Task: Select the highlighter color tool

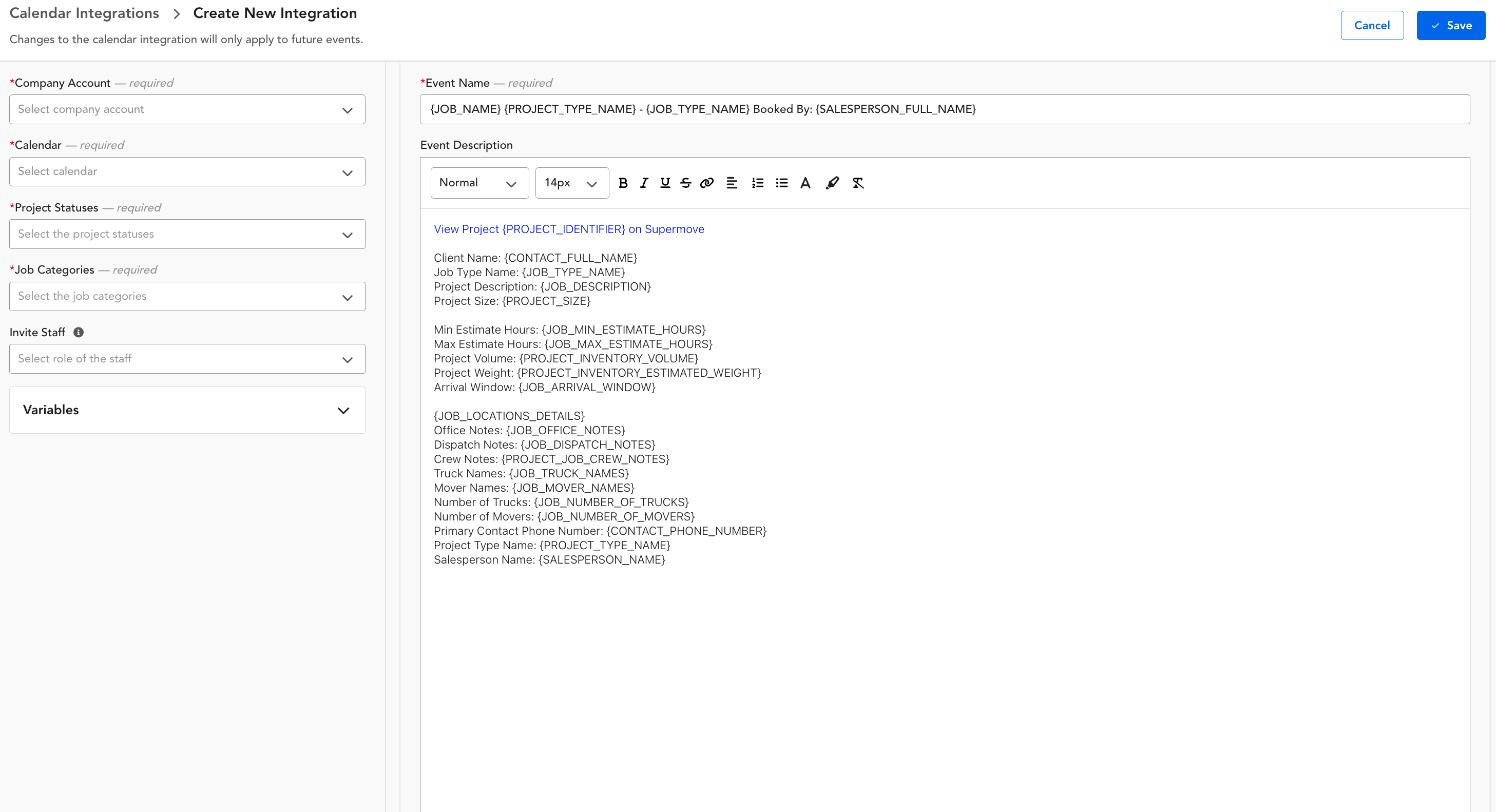Action: click(832, 183)
